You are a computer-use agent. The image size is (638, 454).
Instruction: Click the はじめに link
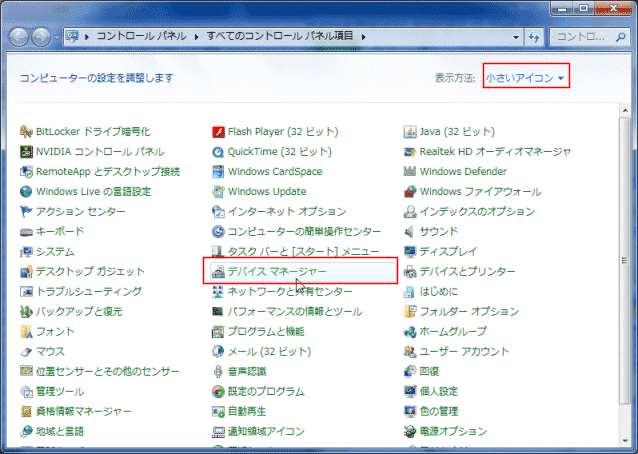pos(439,292)
